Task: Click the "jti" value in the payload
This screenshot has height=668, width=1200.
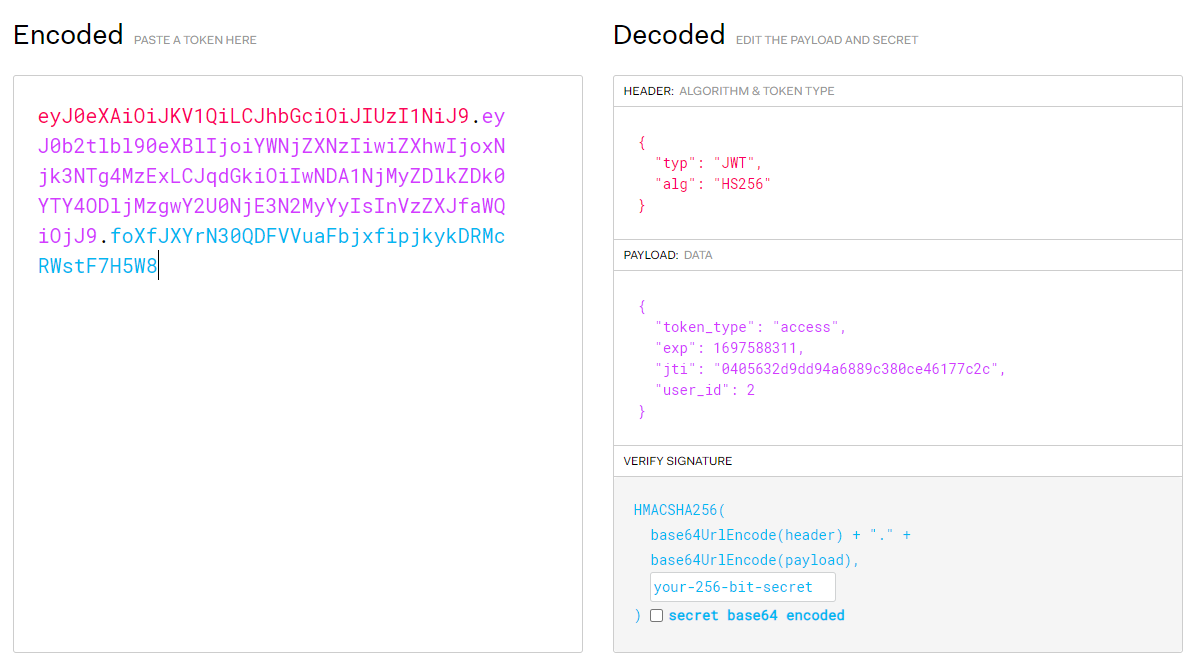Action: [858, 369]
